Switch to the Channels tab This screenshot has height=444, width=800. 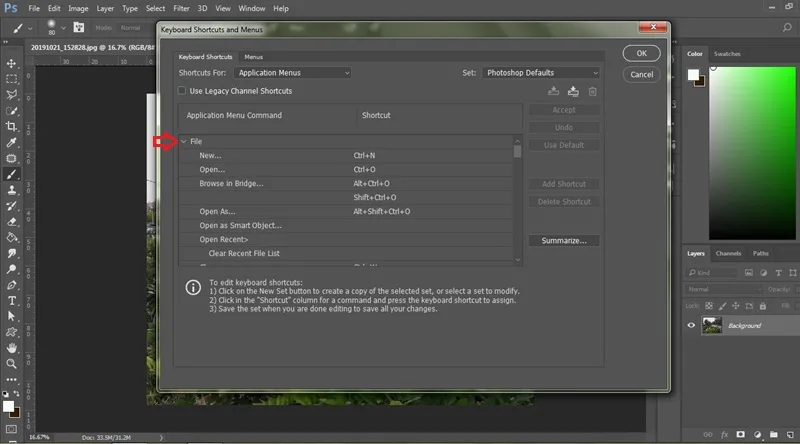point(728,253)
